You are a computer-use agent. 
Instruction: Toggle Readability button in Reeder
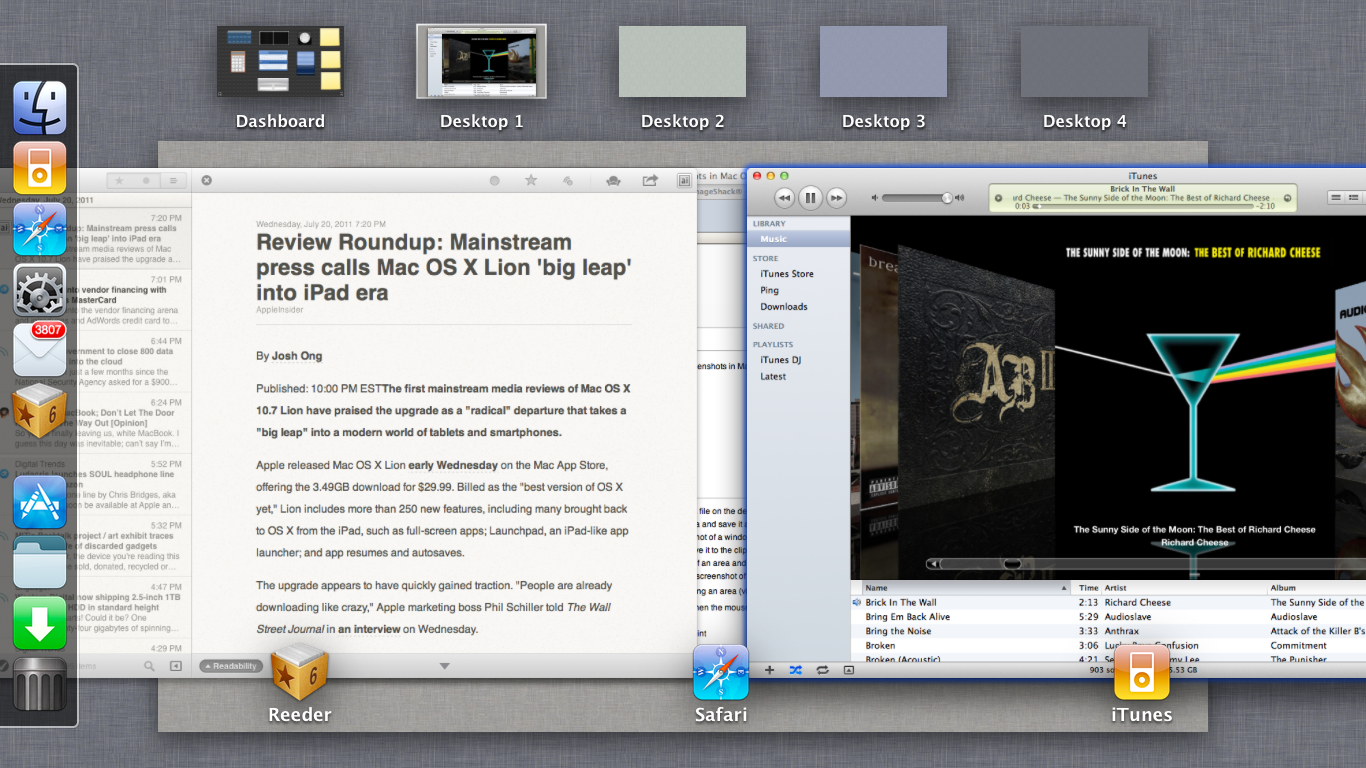pos(231,666)
